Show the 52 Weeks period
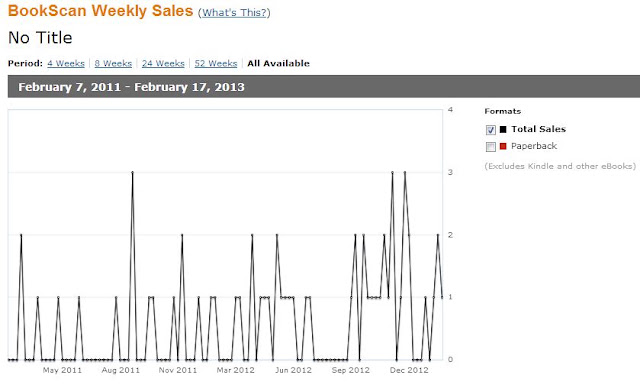This screenshot has height=388, width=640. [216, 63]
